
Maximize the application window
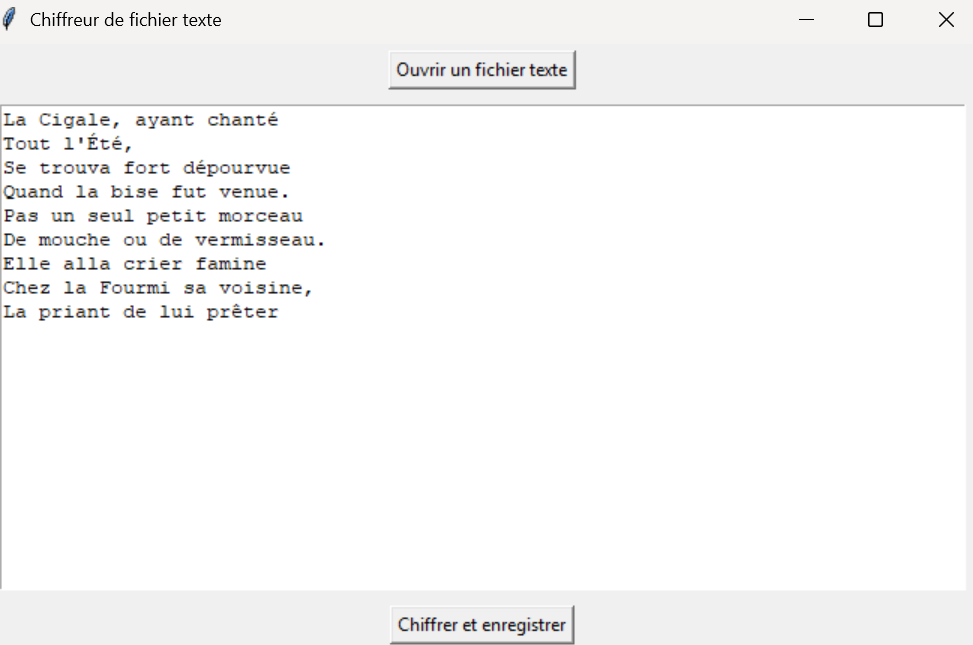875,20
